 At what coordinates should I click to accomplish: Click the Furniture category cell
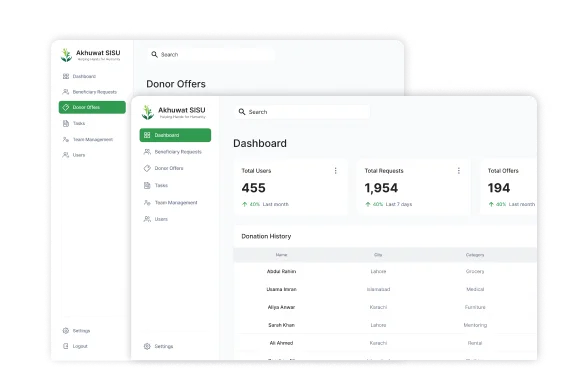click(475, 307)
